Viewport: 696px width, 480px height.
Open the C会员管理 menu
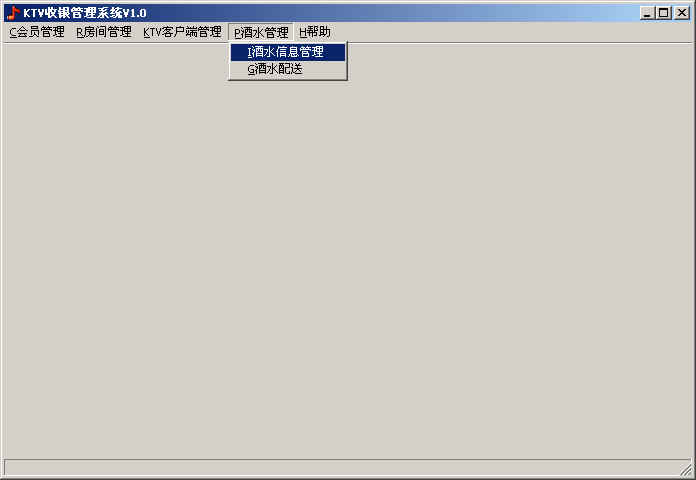(37, 32)
